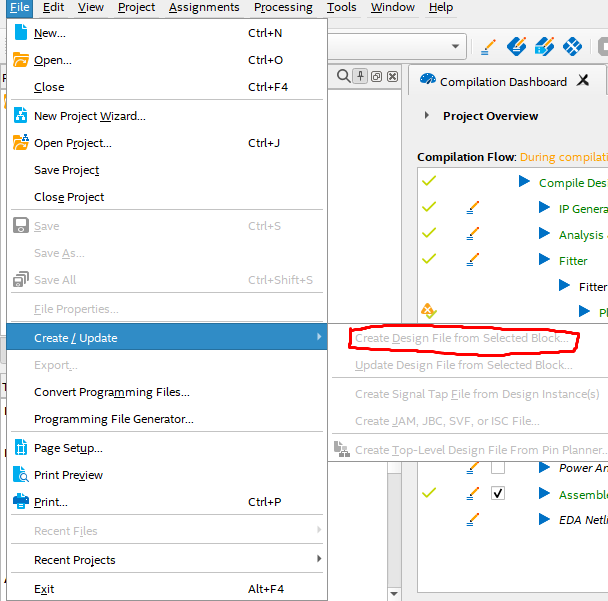Click the File menu

click(19, 7)
